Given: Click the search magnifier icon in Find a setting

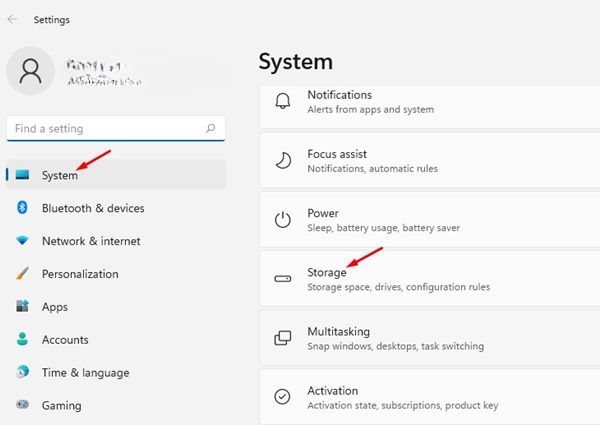Looking at the screenshot, I should click(210, 128).
